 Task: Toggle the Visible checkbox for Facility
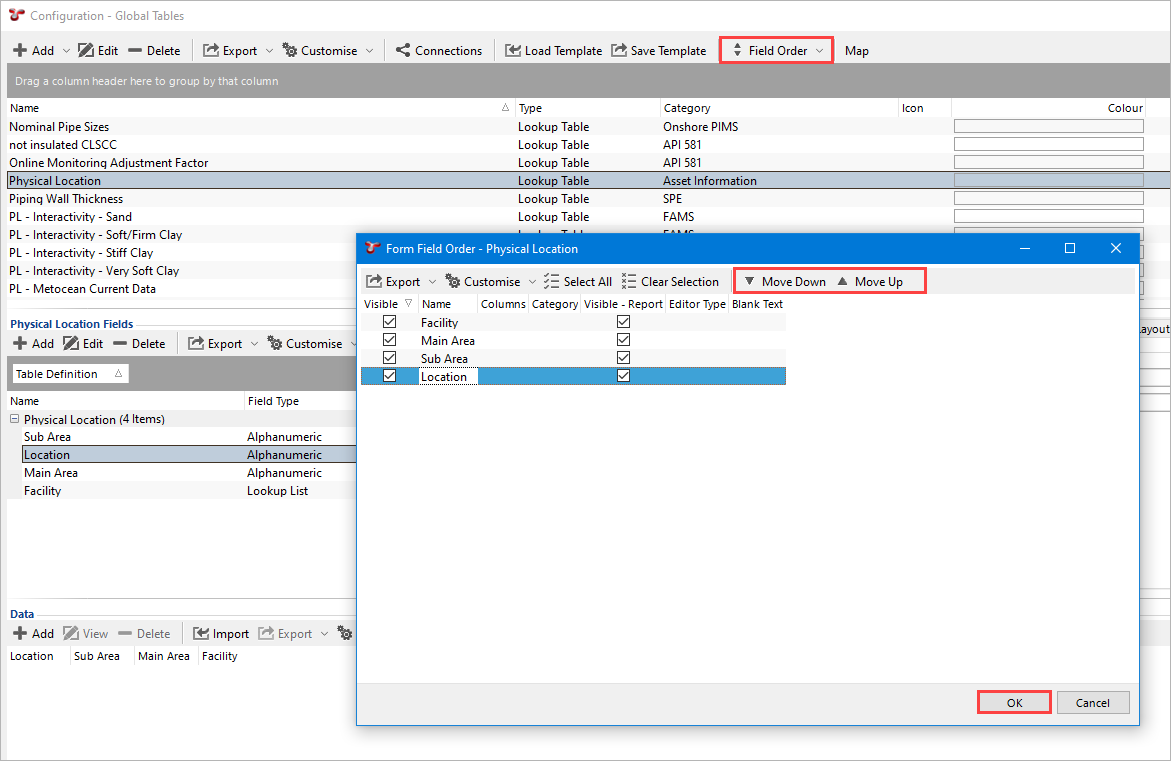(x=389, y=322)
